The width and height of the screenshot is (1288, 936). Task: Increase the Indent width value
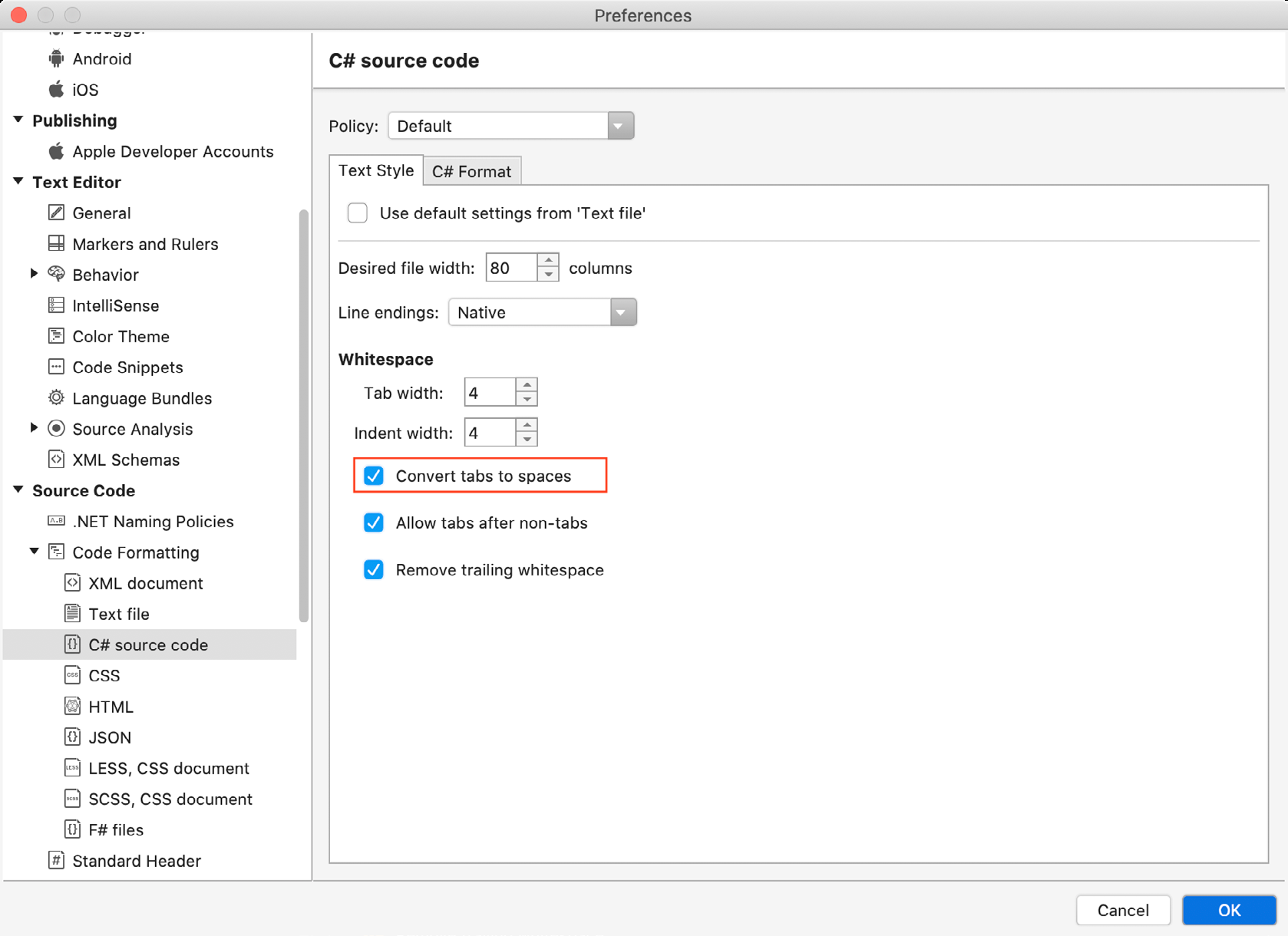(x=527, y=426)
